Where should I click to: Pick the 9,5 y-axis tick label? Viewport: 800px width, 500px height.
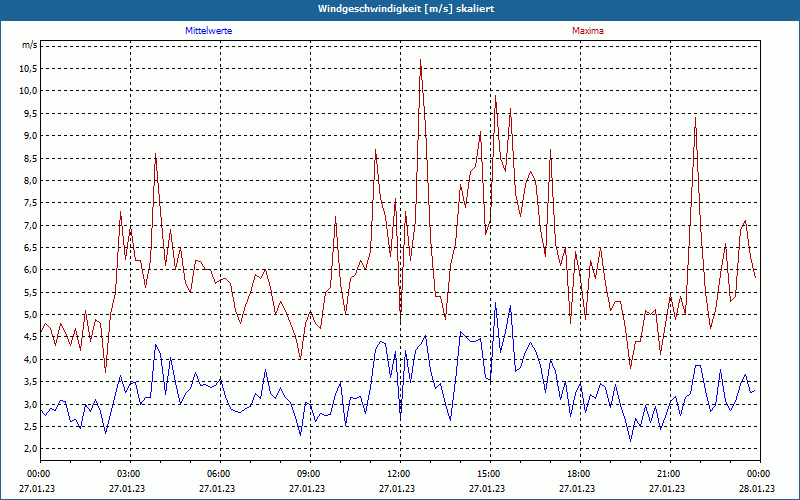(30, 113)
